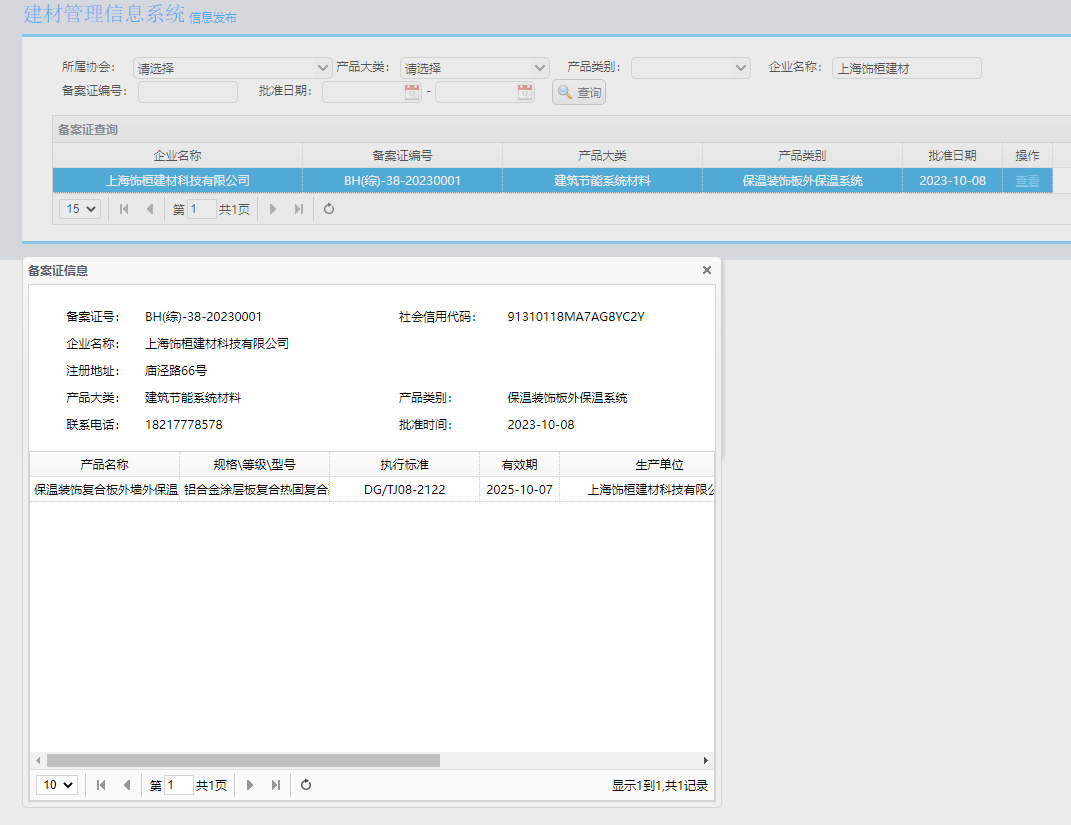Click the 建材管理信息系统 title
1071x825 pixels.
point(104,14)
